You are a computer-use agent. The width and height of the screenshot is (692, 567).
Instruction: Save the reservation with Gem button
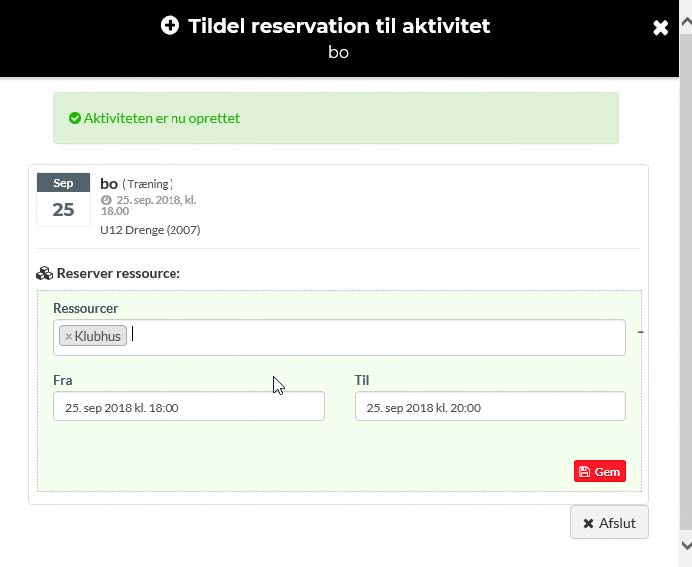point(600,471)
